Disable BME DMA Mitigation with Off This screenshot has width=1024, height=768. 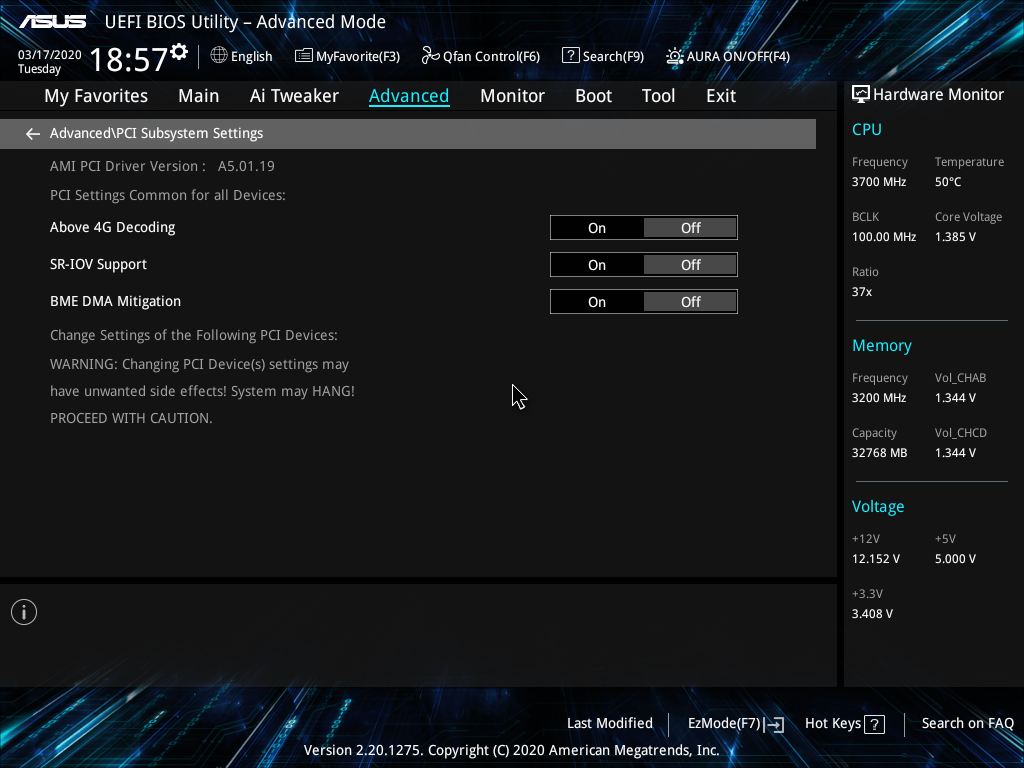pos(690,302)
